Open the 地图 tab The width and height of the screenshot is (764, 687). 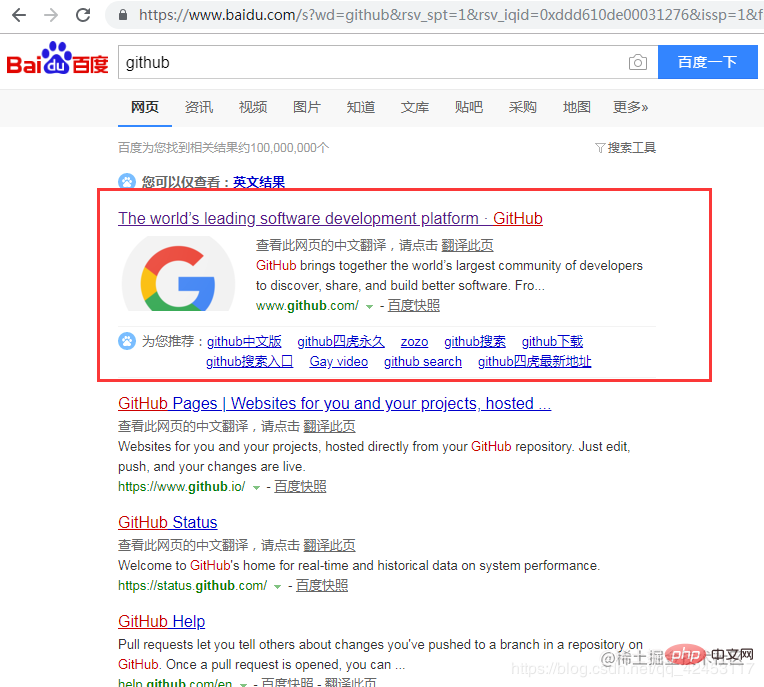[x=577, y=107]
